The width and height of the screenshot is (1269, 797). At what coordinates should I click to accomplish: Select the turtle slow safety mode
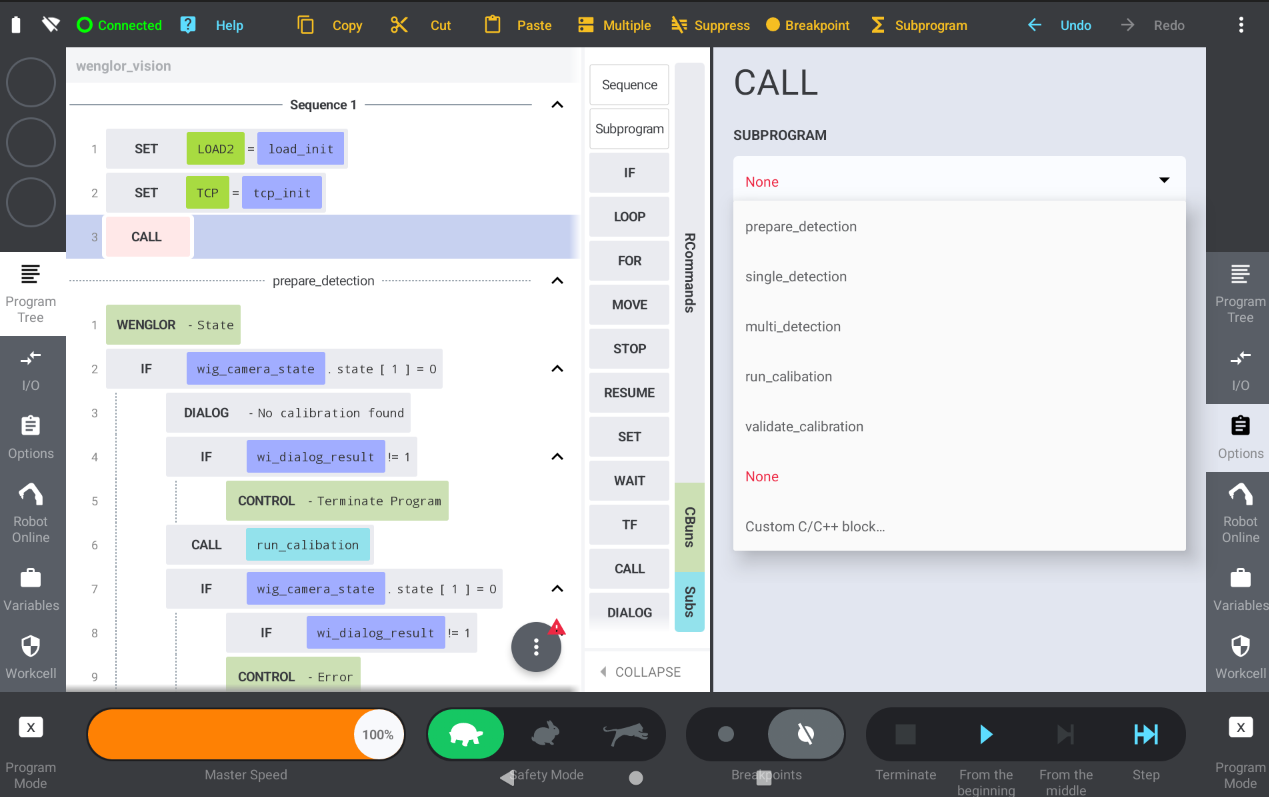(x=465, y=735)
